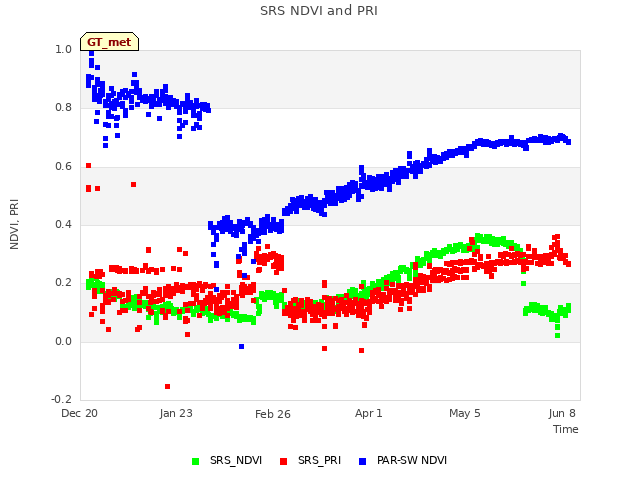Click the 0.8 y-axis tick label
Image resolution: width=640 pixels, height=480 pixels.
tap(63, 108)
